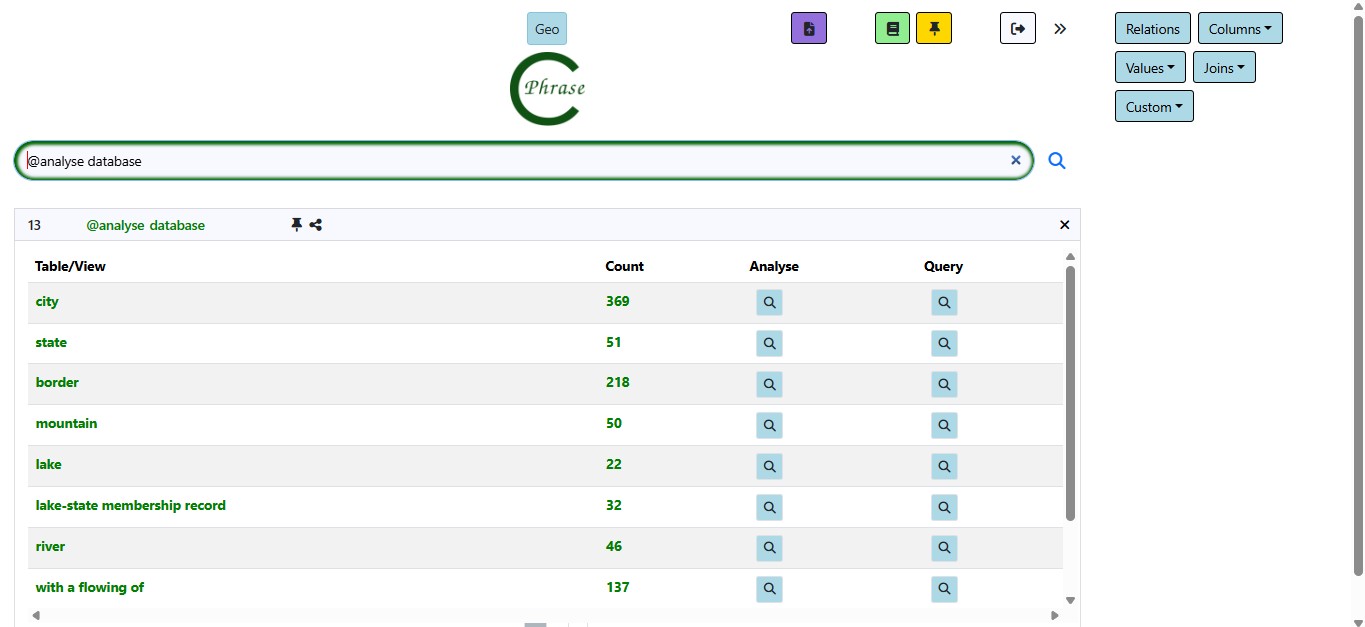This screenshot has width=1365, height=627.
Task: Click 'with a flowing of' name
Action: tap(89, 588)
